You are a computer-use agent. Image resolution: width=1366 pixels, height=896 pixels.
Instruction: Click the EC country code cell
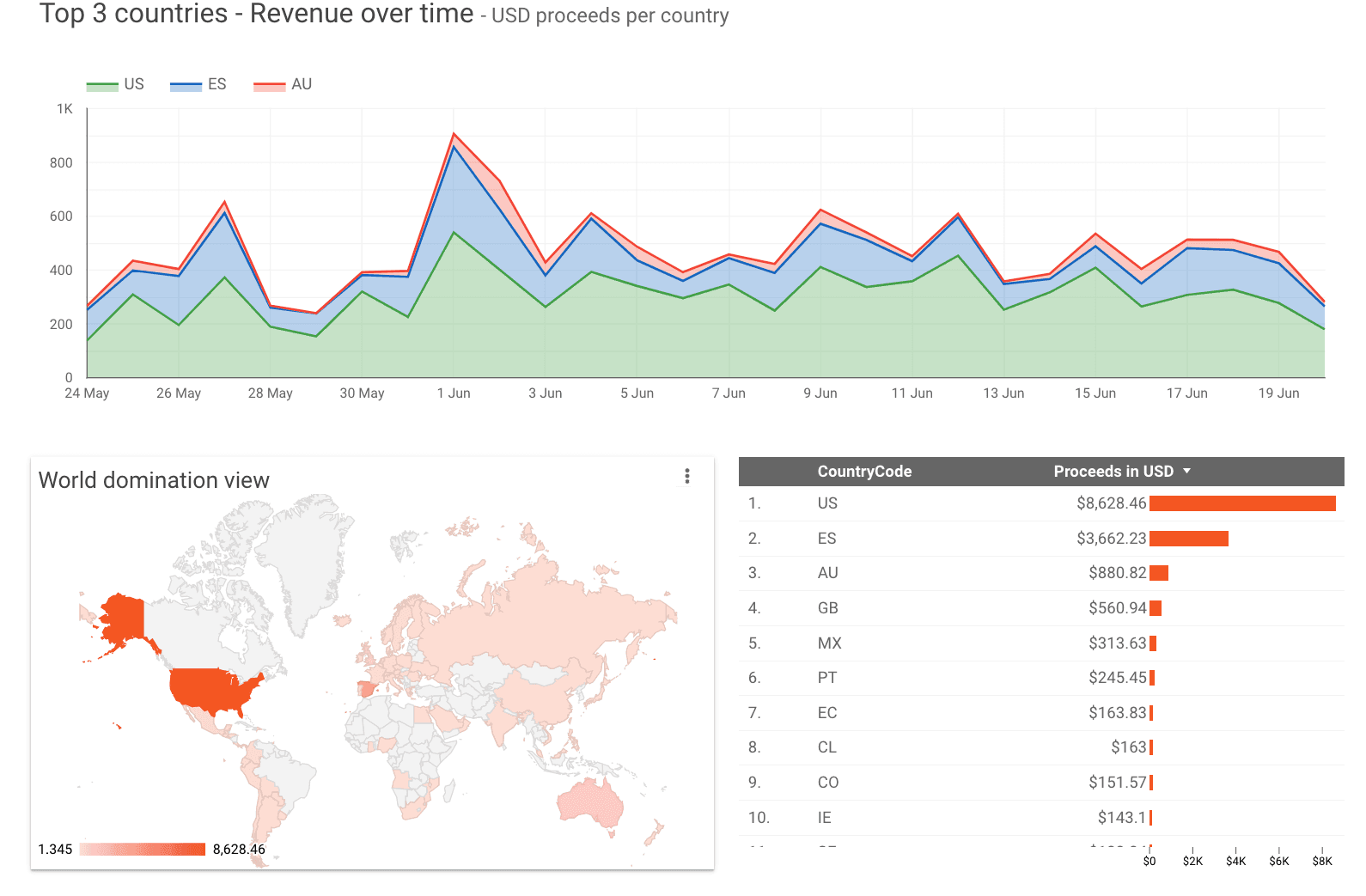tap(826, 713)
